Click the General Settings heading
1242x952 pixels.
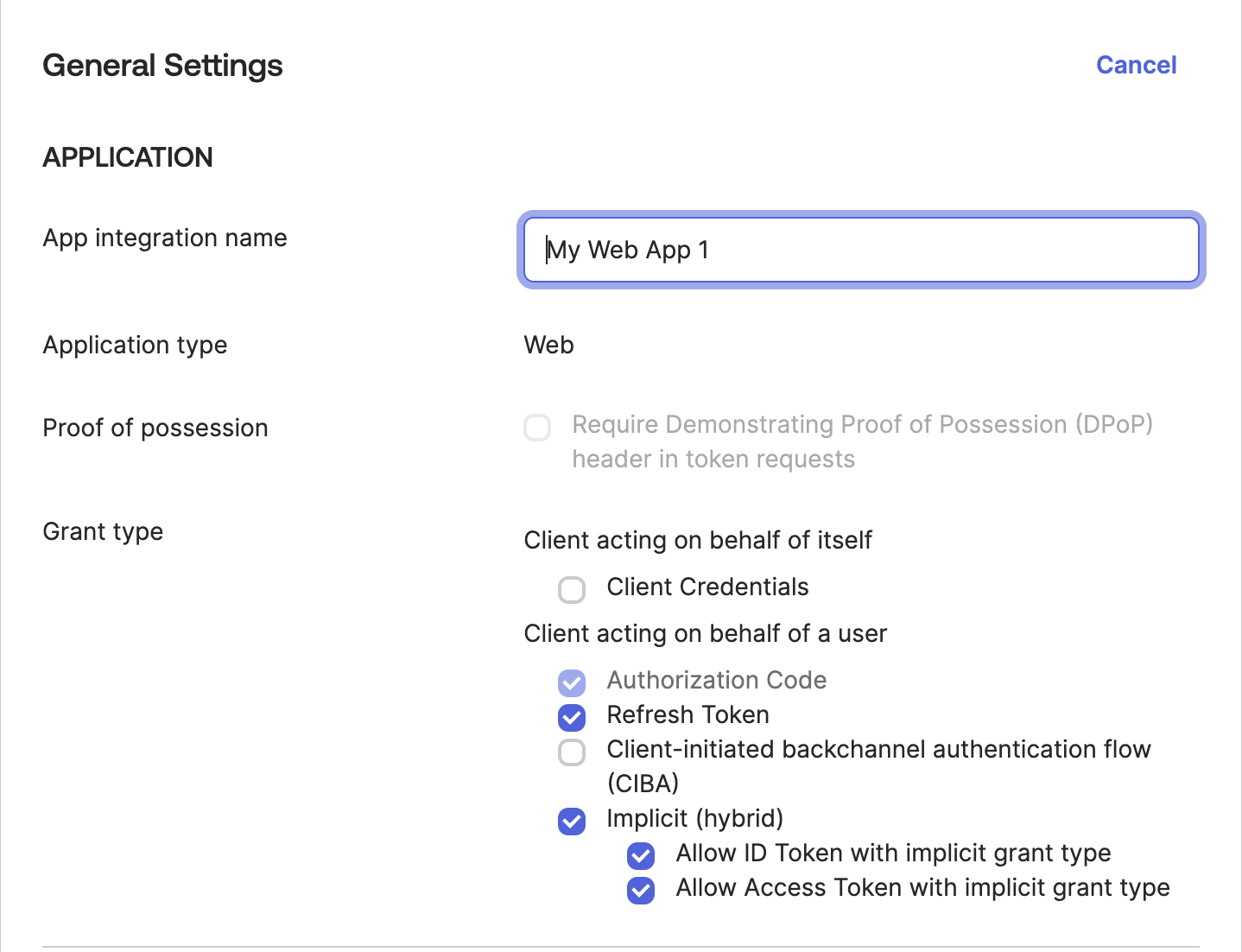(162, 66)
